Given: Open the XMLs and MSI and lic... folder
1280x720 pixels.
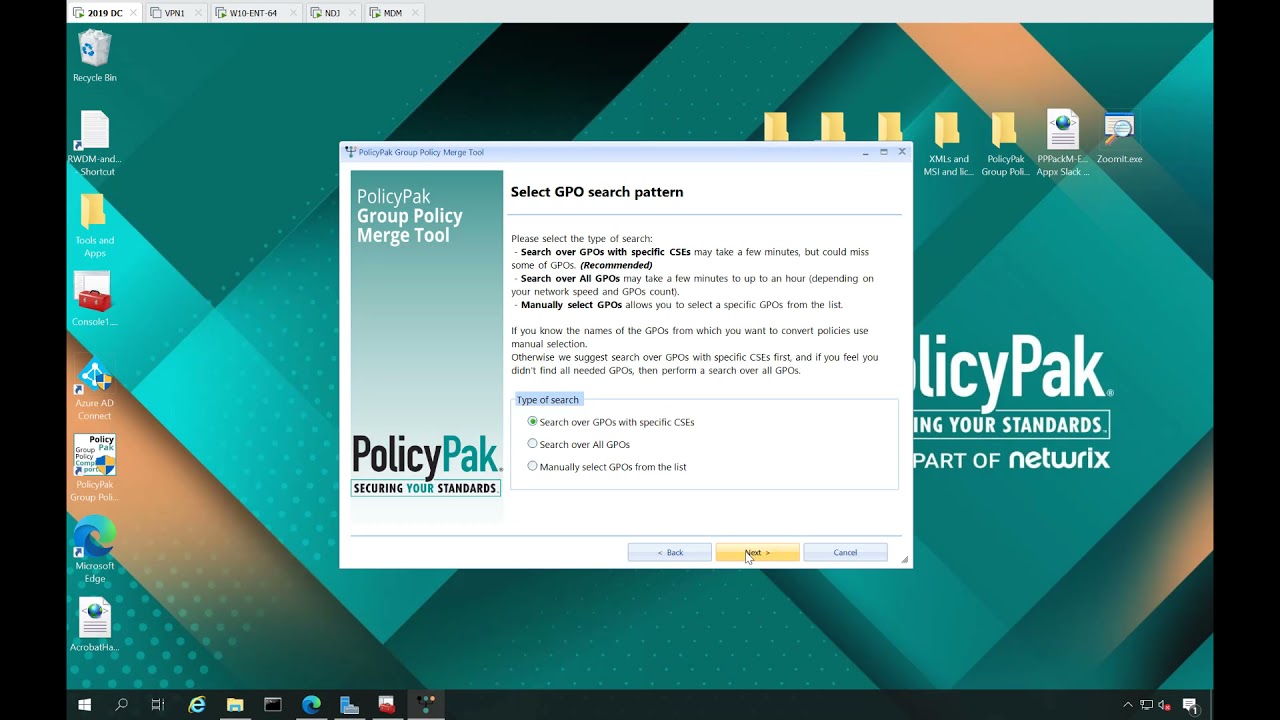Looking at the screenshot, I should pyautogui.click(x=946, y=144).
